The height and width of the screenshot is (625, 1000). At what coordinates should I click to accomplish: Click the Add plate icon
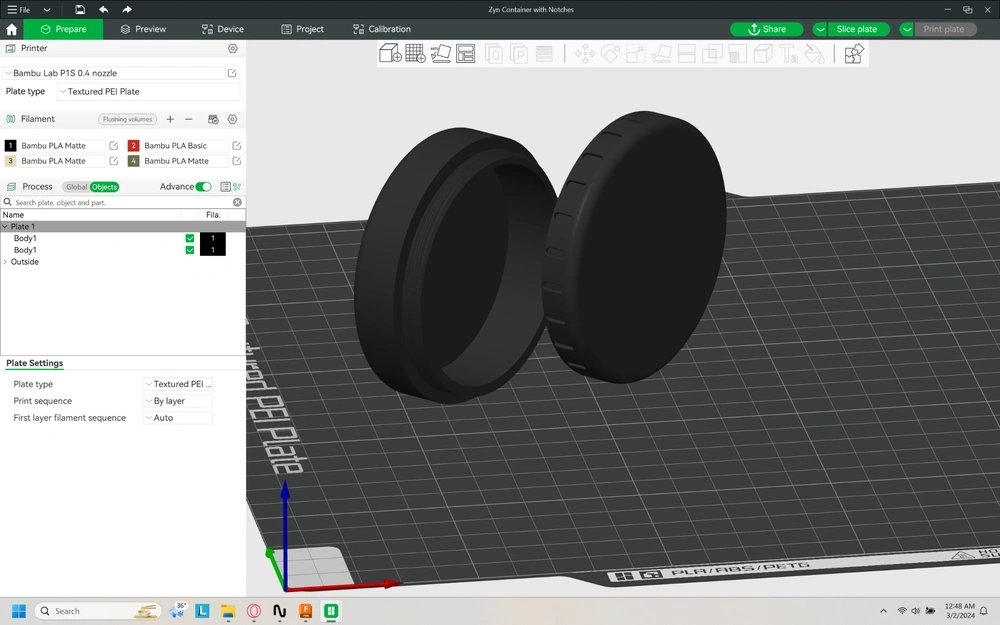click(415, 54)
